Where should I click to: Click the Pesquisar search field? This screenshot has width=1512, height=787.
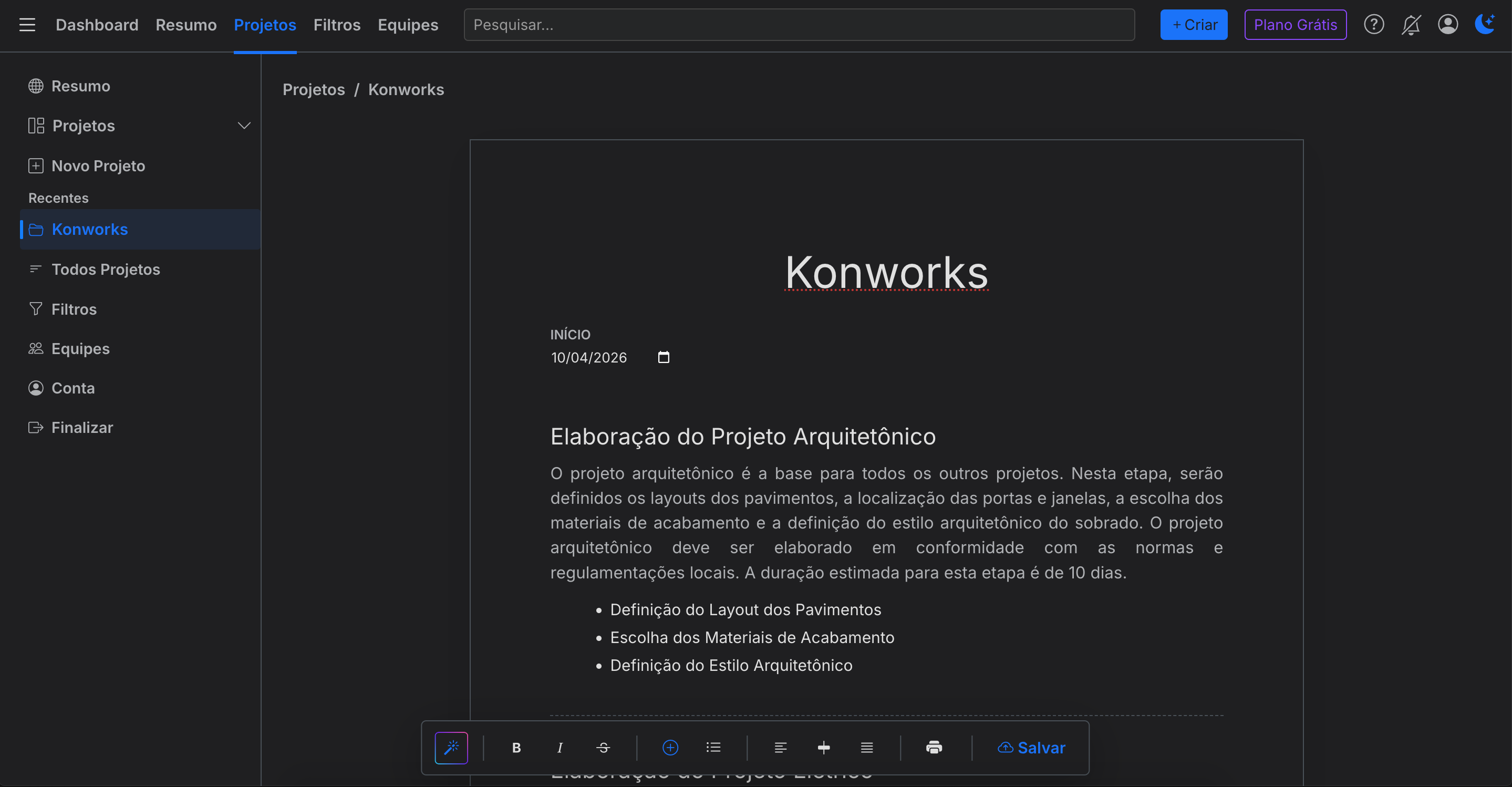point(798,24)
